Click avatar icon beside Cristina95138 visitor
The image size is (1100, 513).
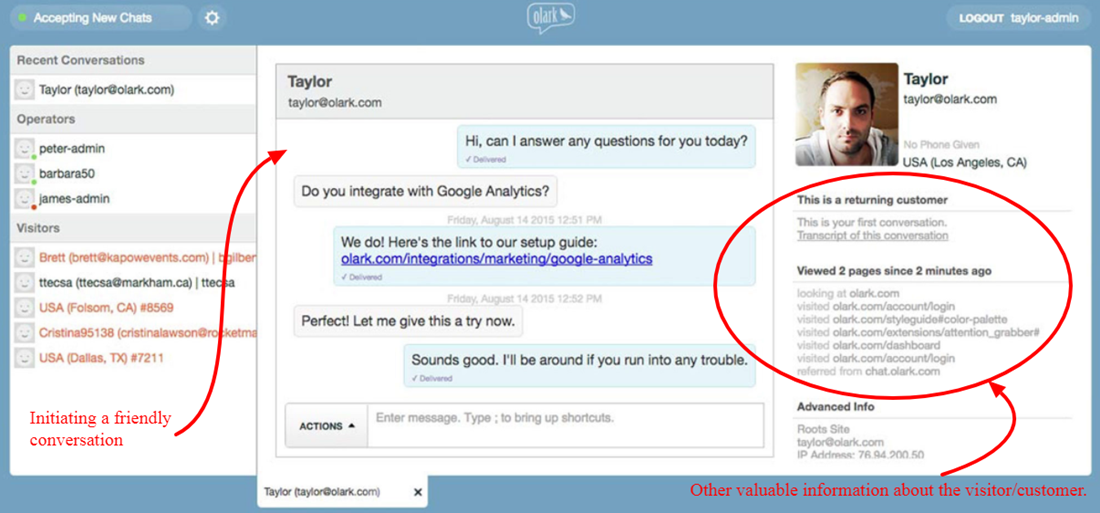(25, 332)
